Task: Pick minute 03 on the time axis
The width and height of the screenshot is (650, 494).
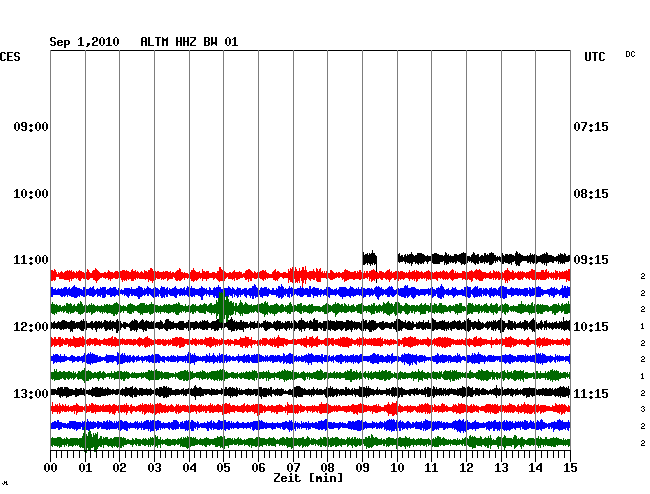Action: click(x=154, y=467)
